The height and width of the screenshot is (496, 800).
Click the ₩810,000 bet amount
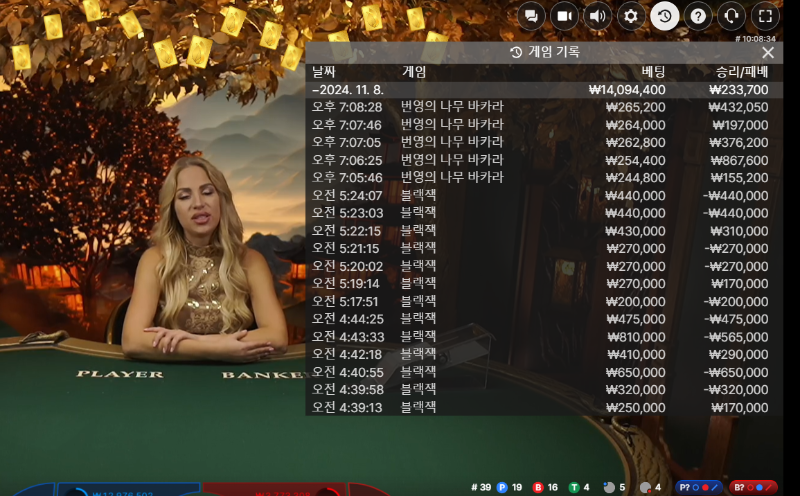(x=637, y=337)
